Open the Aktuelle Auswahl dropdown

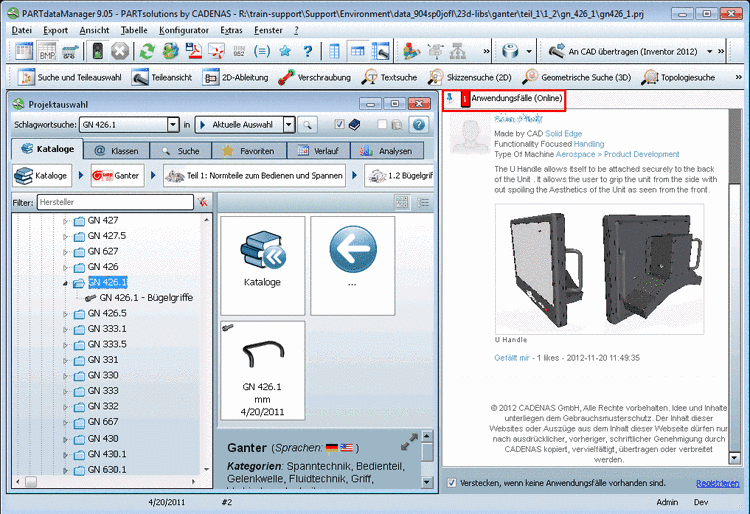(x=288, y=125)
